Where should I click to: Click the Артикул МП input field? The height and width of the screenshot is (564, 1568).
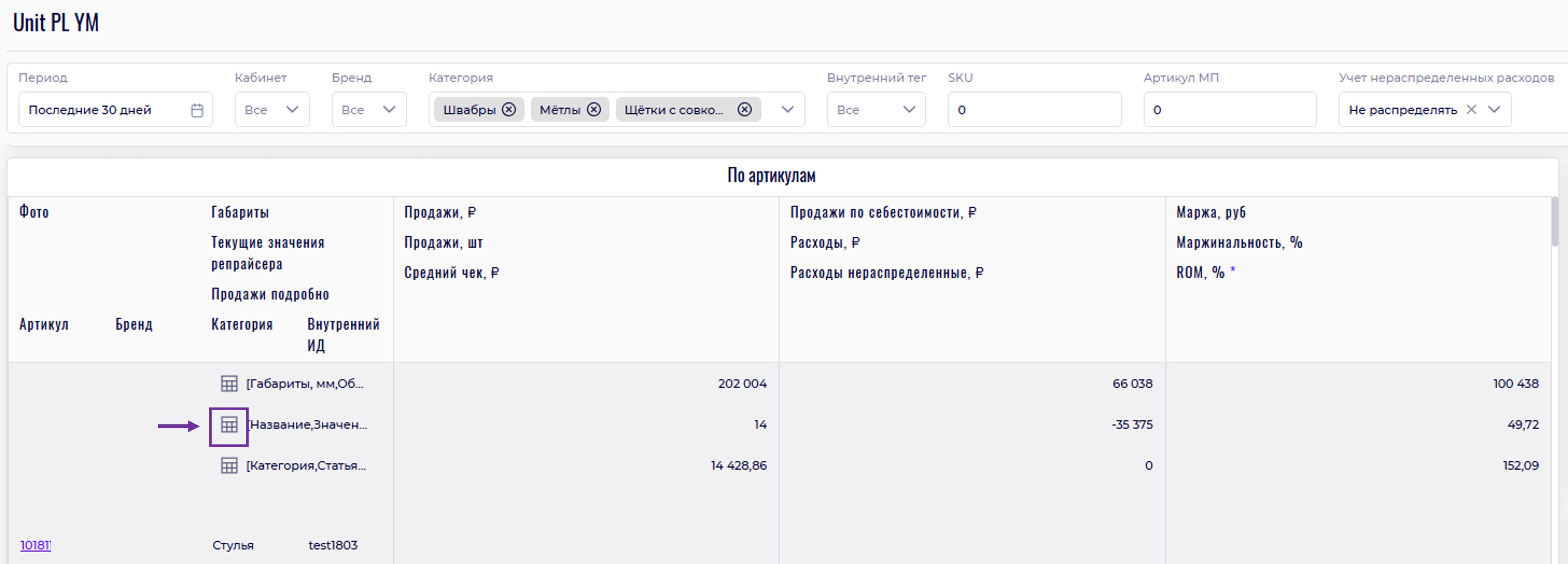[1229, 109]
